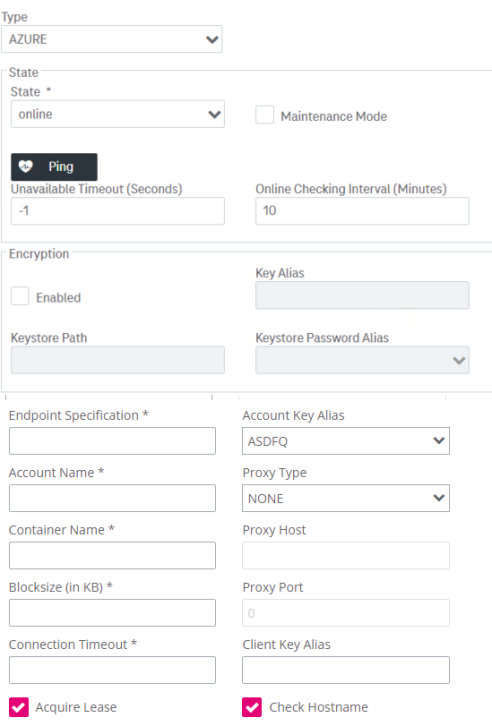Focus the Account Name input
Viewport: 492px width, 726px height.
[112, 498]
